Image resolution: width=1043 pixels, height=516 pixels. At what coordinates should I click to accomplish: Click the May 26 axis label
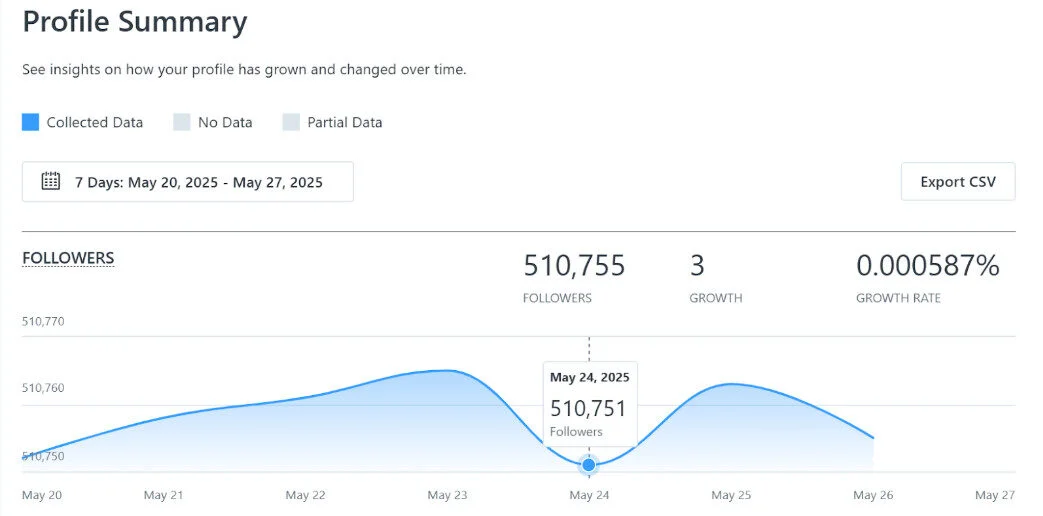(x=873, y=495)
